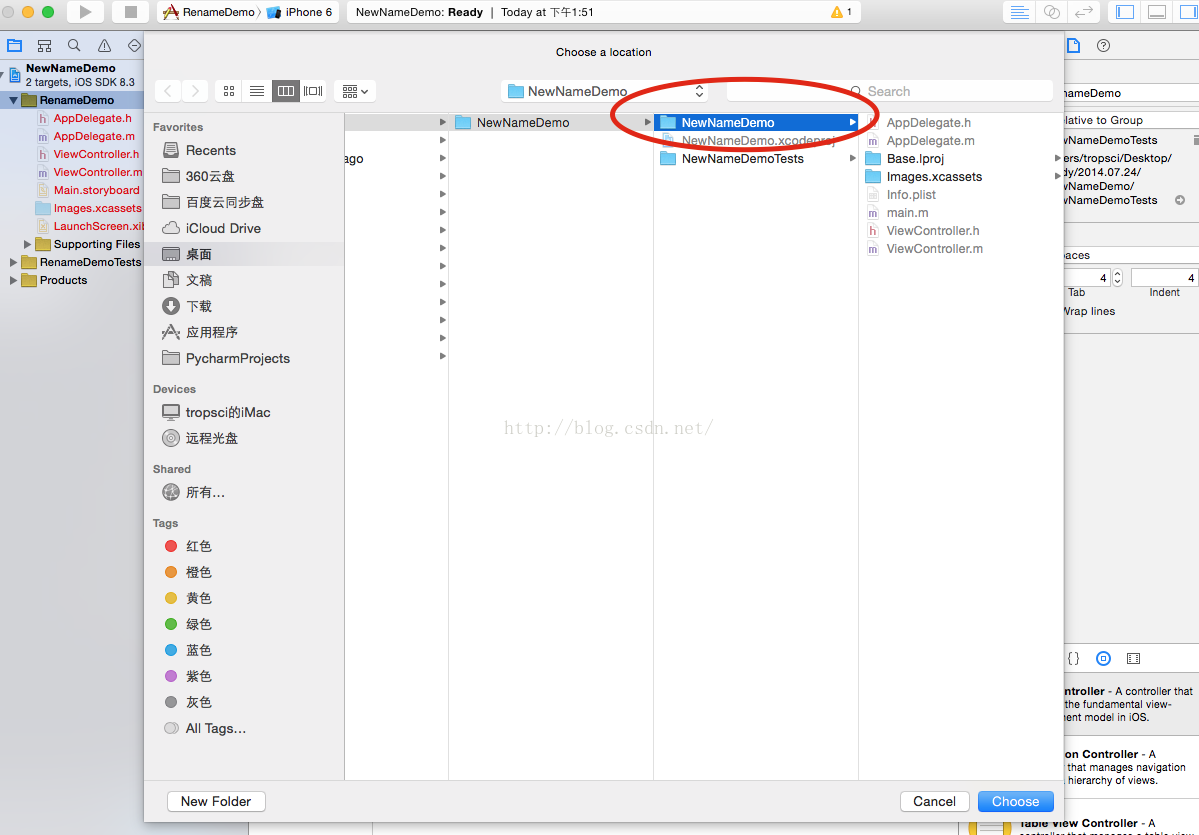
Task: Click the Search field in dialog
Action: 890,91
